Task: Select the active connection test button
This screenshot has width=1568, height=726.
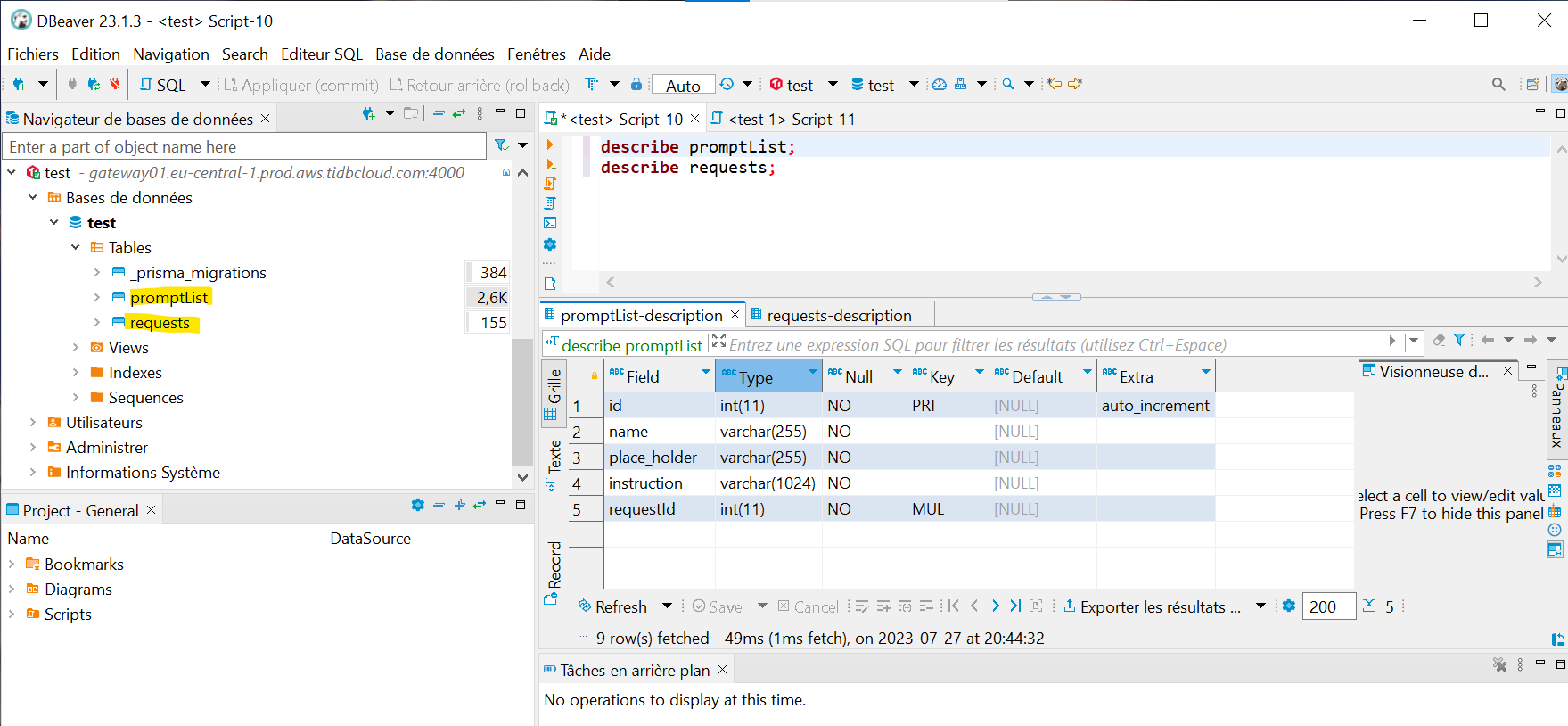Action: click(x=792, y=85)
